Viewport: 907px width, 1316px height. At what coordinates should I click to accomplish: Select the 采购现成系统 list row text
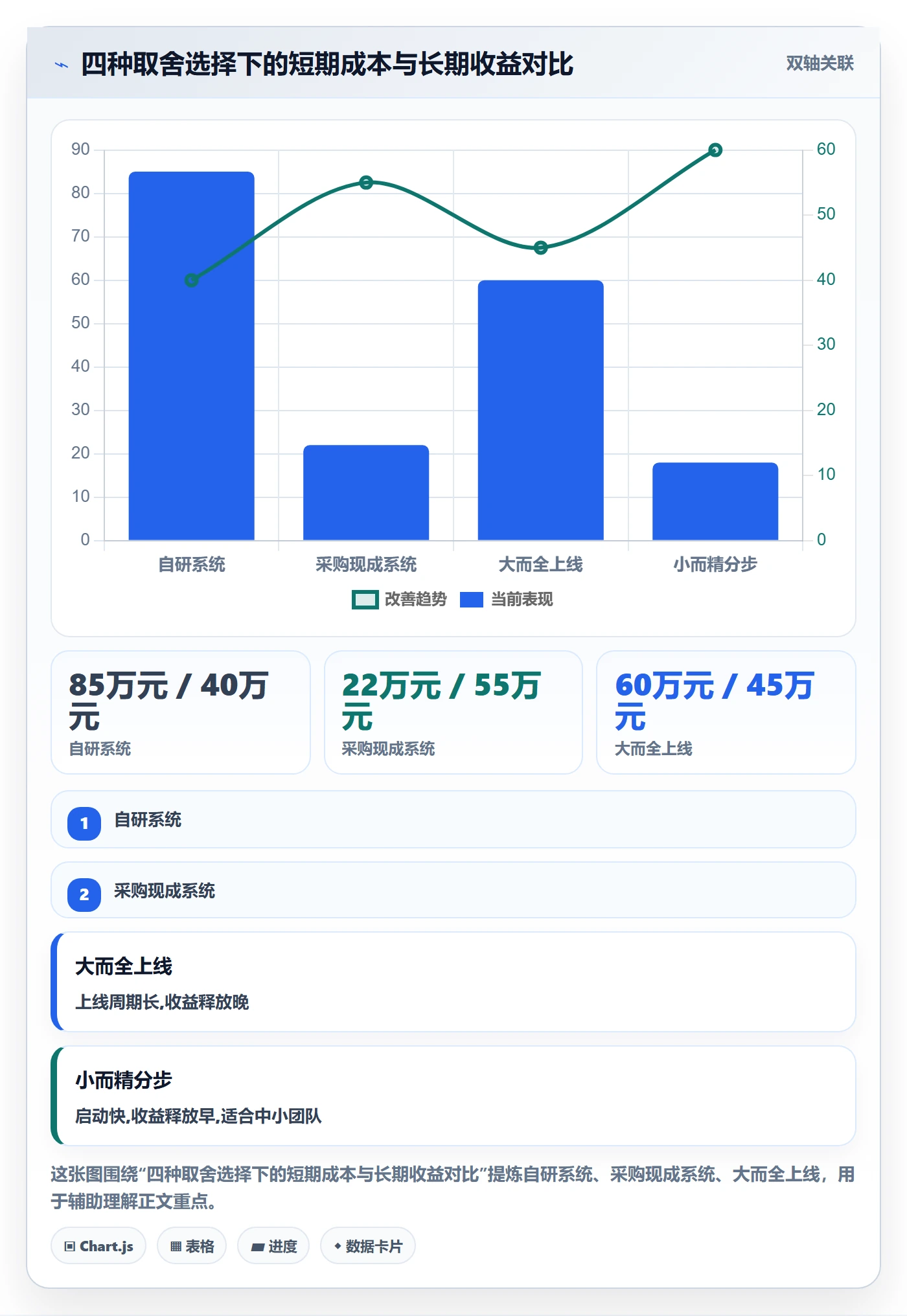(165, 891)
